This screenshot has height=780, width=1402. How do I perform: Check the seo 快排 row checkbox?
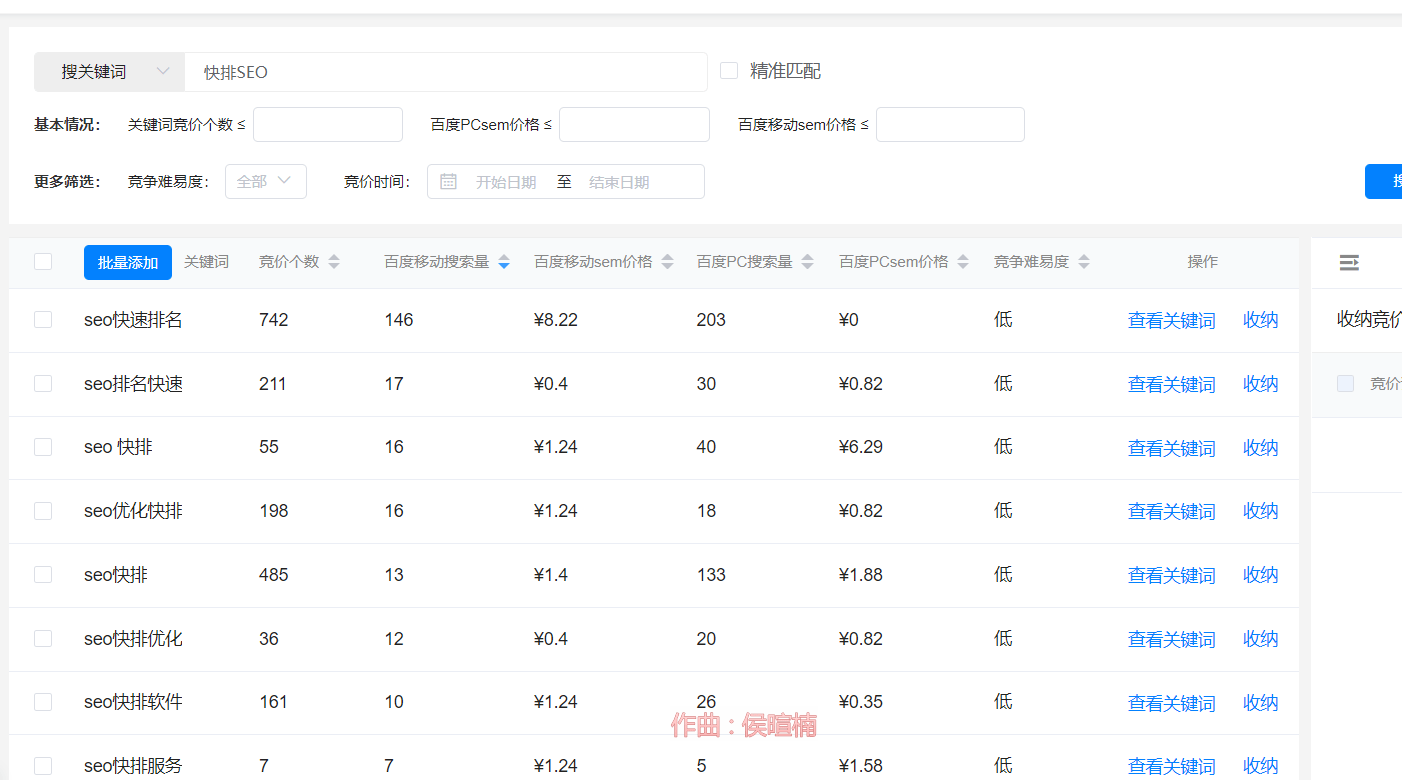[43, 447]
